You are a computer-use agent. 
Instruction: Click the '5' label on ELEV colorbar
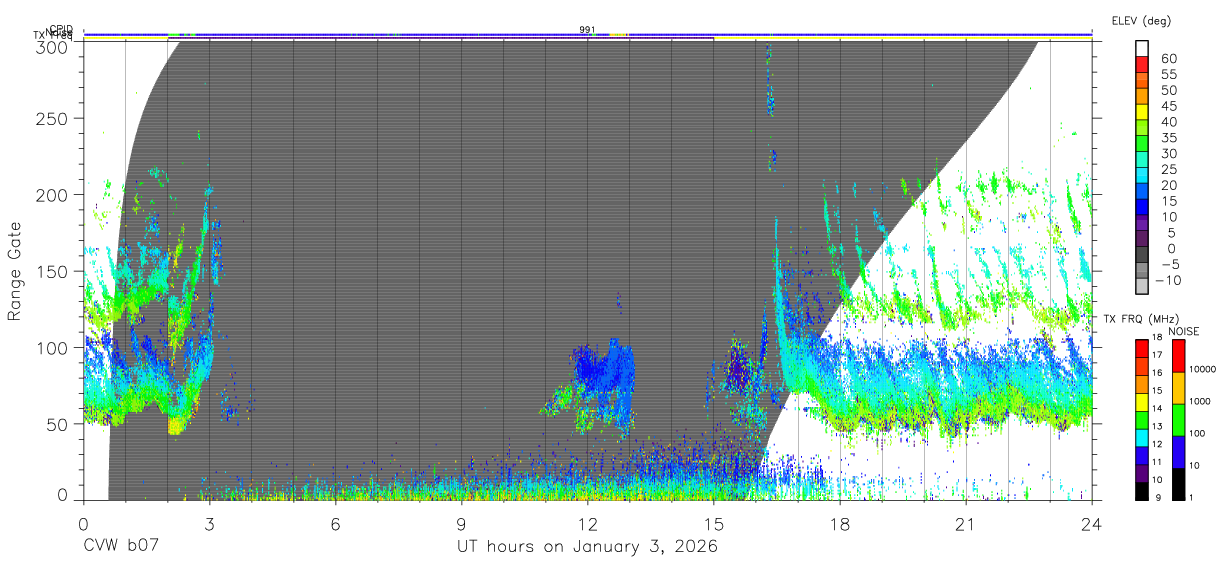coord(1173,233)
